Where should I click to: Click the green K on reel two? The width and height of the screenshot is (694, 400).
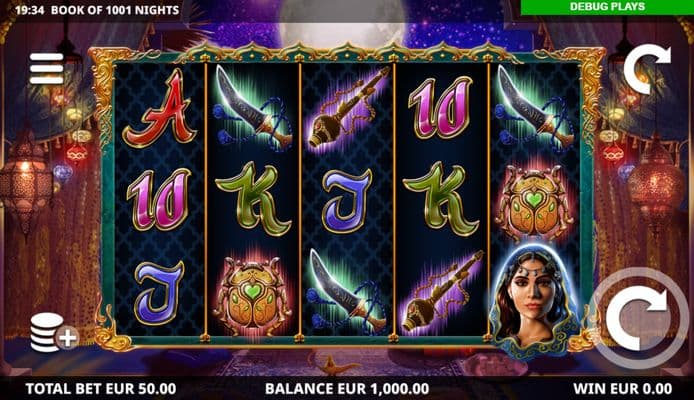point(253,199)
